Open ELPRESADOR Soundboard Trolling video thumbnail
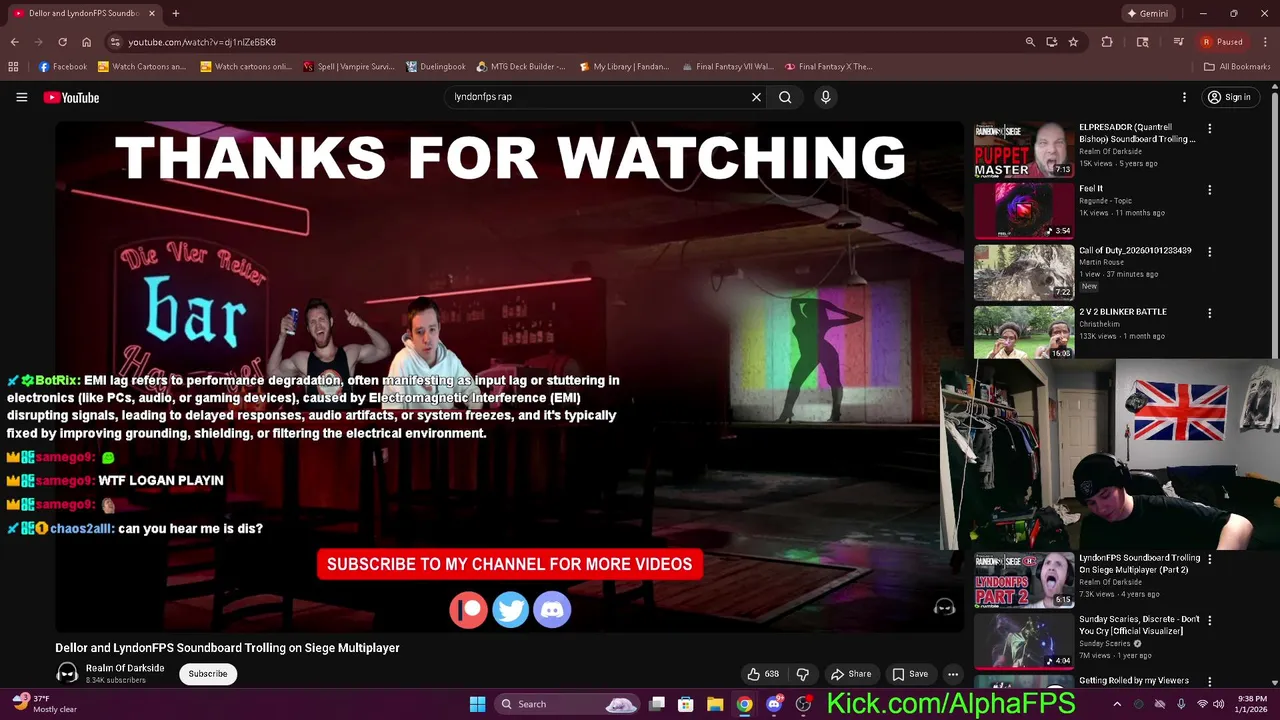Viewport: 1280px width, 720px height. click(1024, 150)
